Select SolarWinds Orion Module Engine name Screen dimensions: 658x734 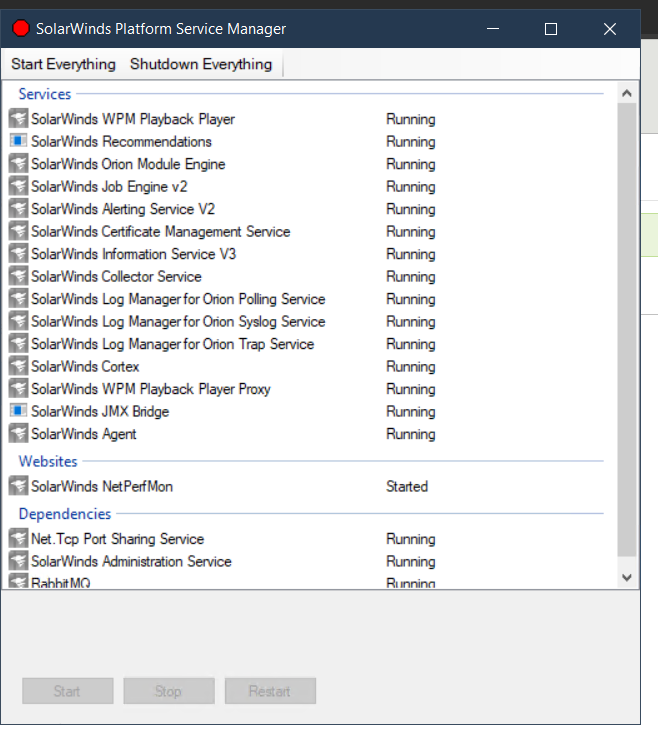[x=128, y=164]
